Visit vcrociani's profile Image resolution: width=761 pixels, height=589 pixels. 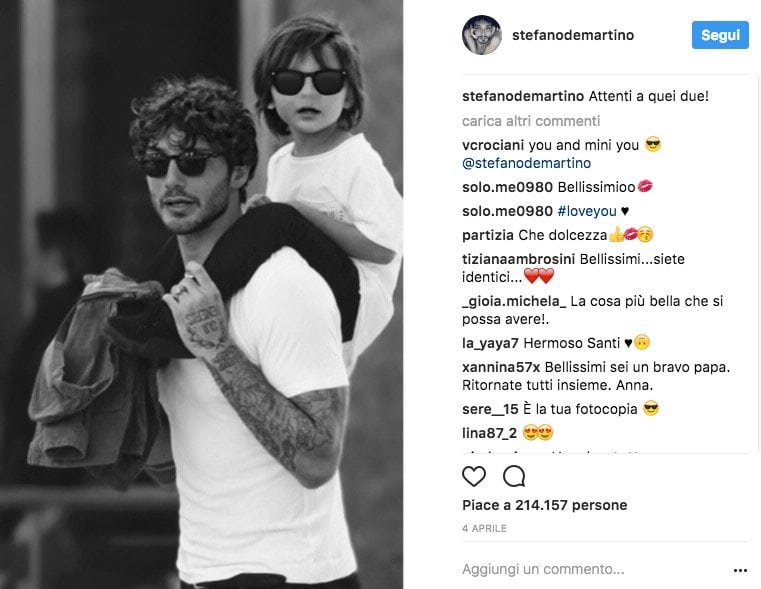coord(493,145)
